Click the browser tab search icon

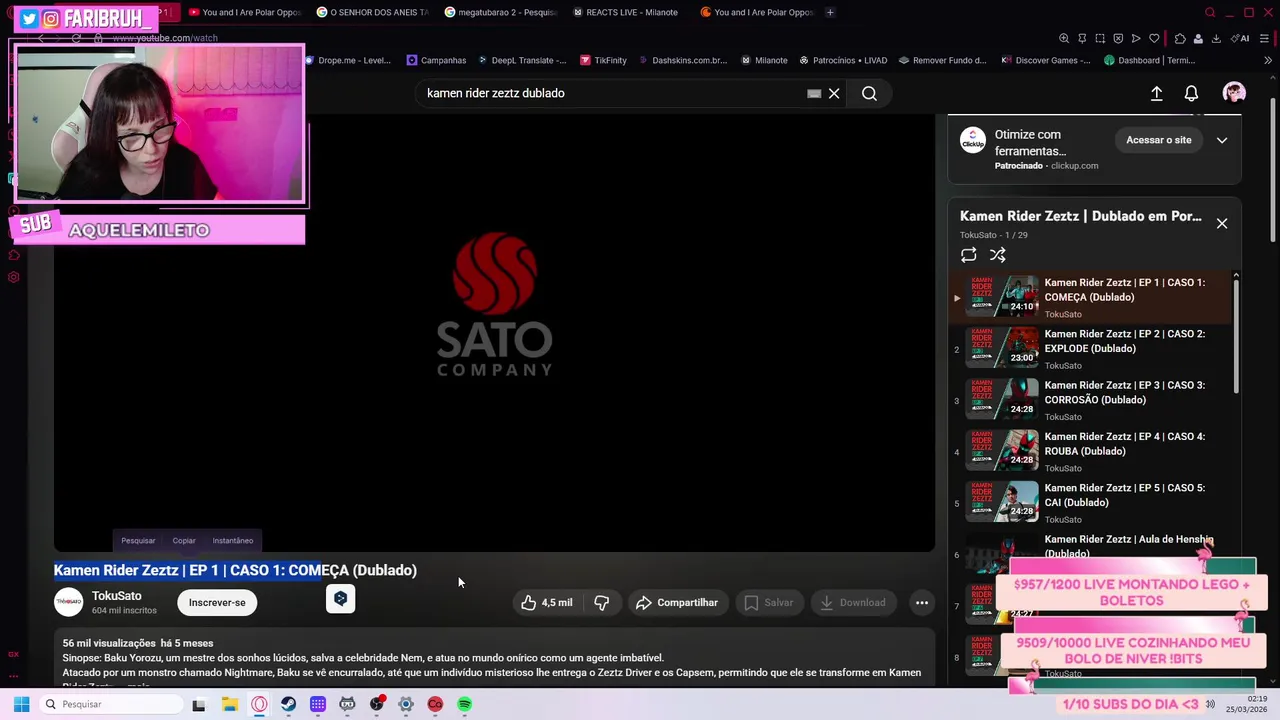pos(1210,12)
